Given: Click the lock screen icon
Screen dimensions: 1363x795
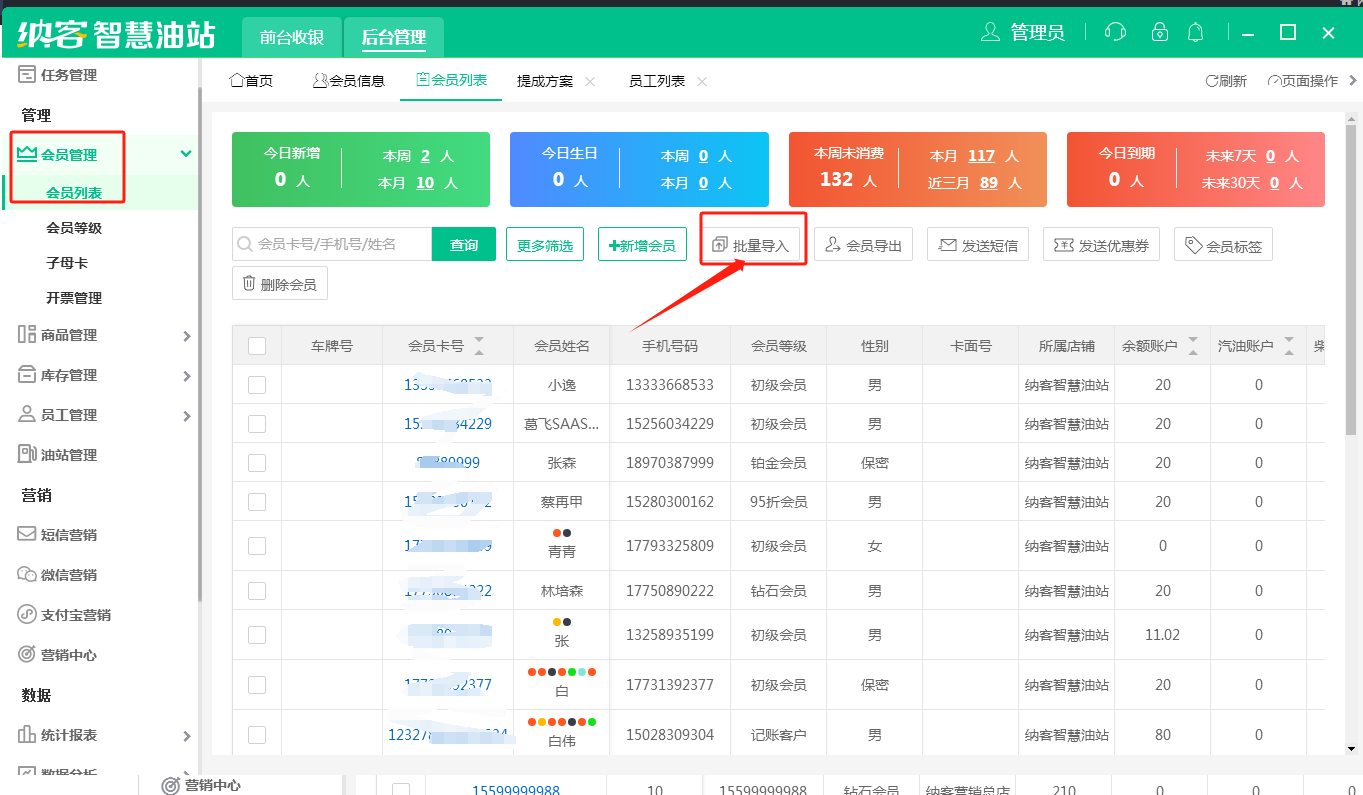Looking at the screenshot, I should pos(1159,33).
